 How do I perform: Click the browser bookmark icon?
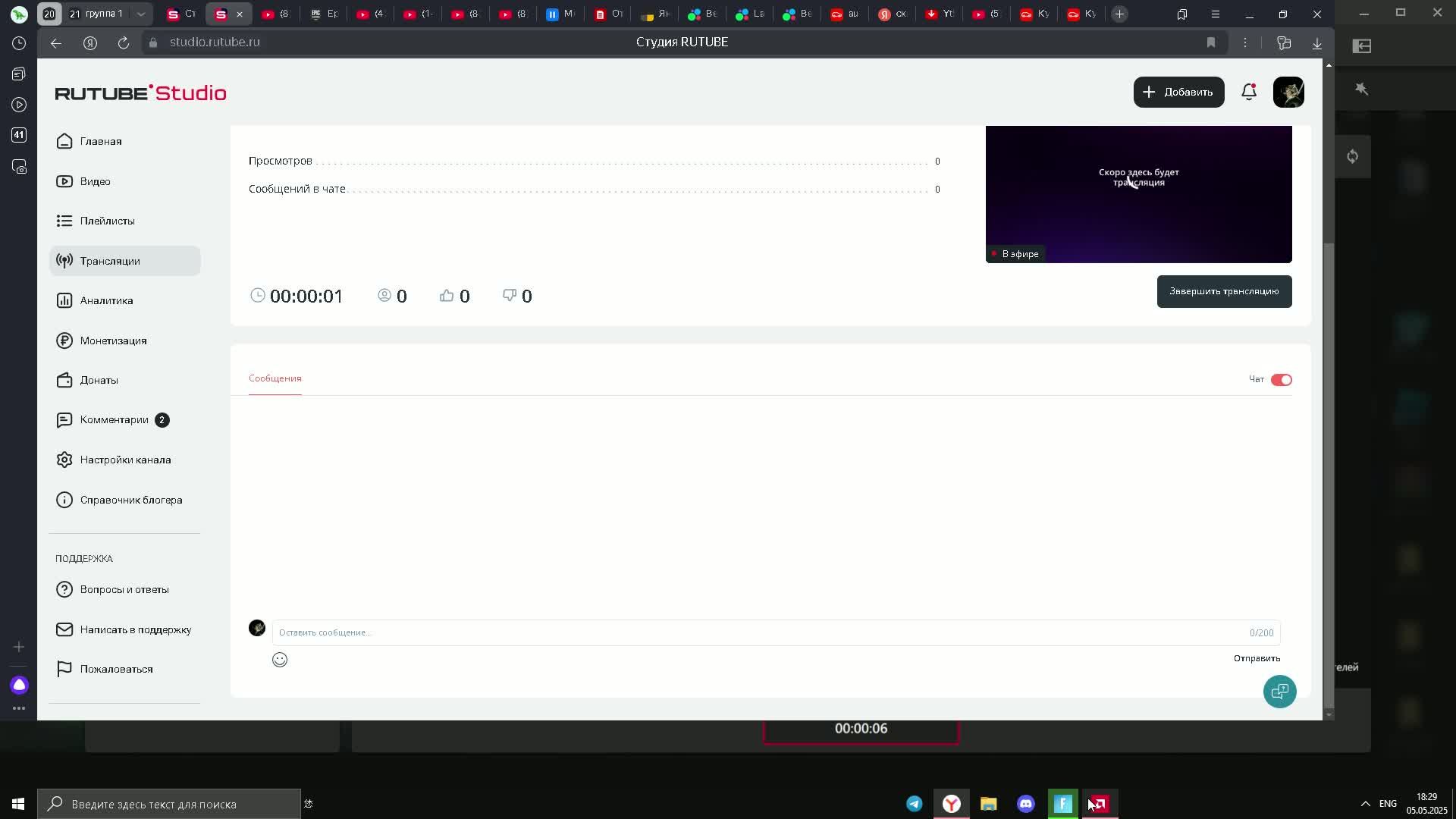tap(1211, 42)
